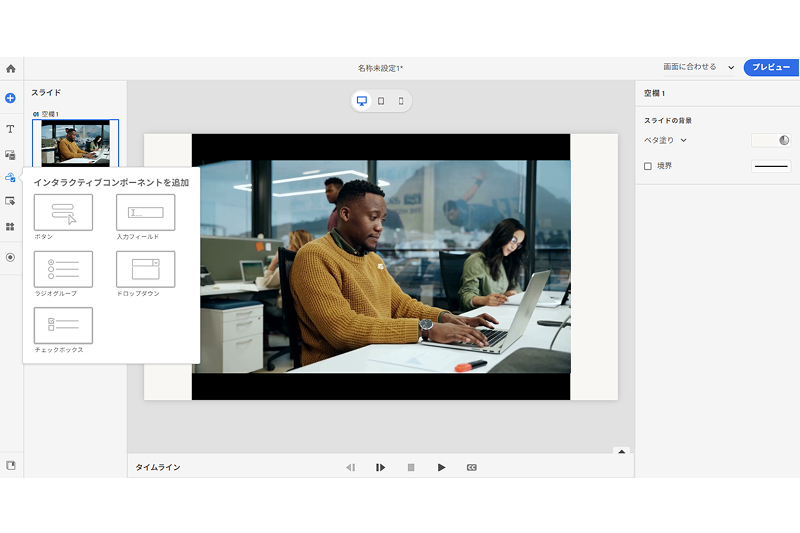This screenshot has height=533, width=800.
Task: Expand the timeline panel with up arrow
Action: pos(621,452)
